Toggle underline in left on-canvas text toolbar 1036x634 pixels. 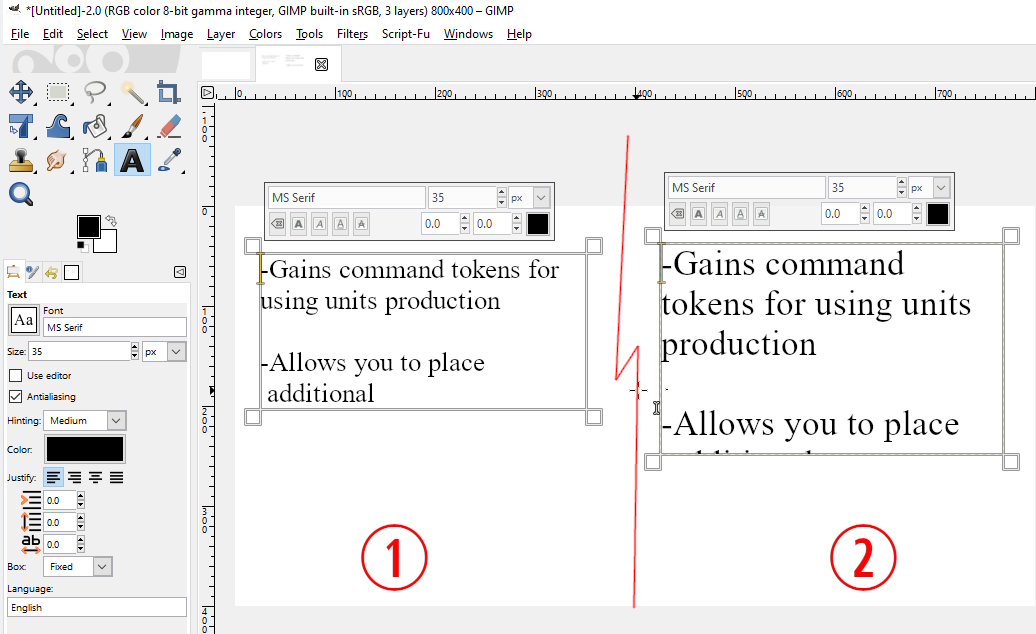pyautogui.click(x=340, y=224)
